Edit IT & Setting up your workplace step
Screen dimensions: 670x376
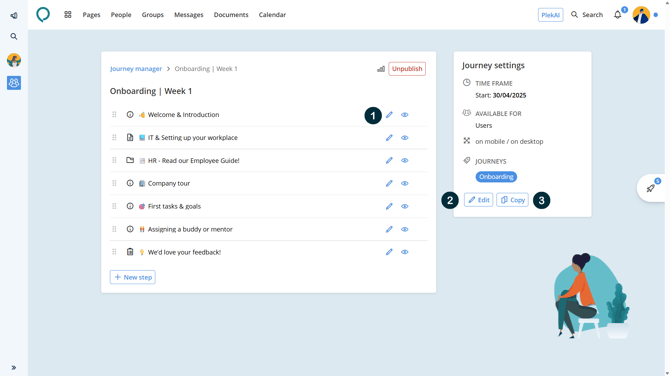[x=389, y=138]
